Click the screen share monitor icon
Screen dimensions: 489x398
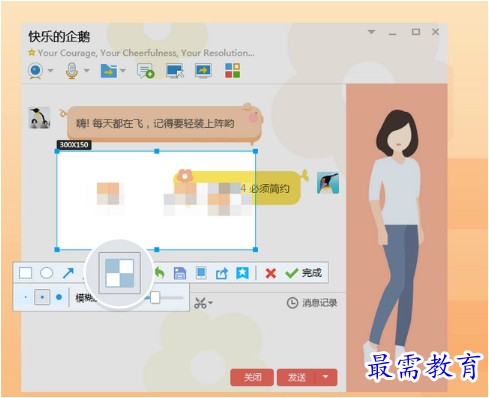(x=203, y=71)
